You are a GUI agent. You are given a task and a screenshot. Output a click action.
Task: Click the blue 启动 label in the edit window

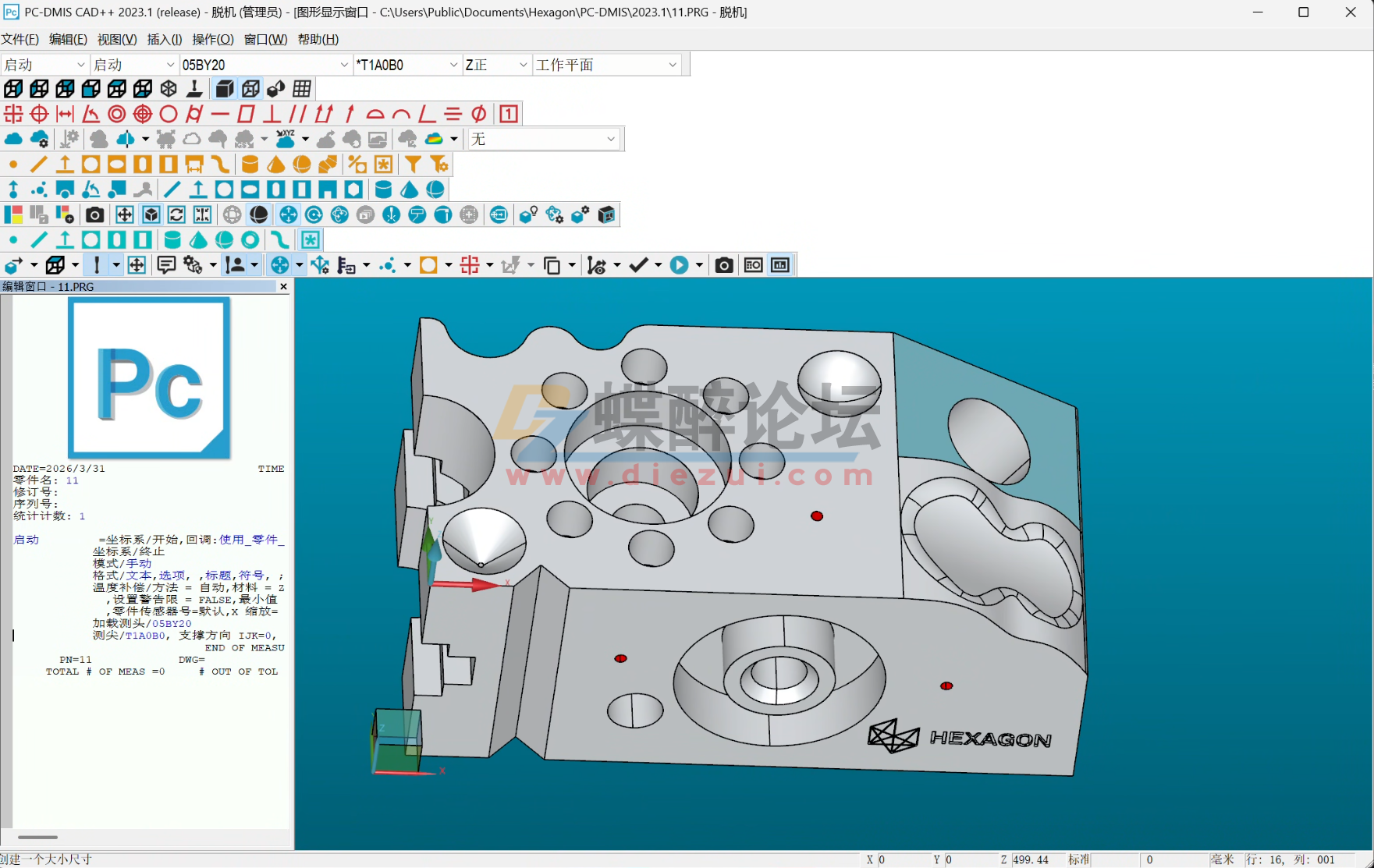25,540
